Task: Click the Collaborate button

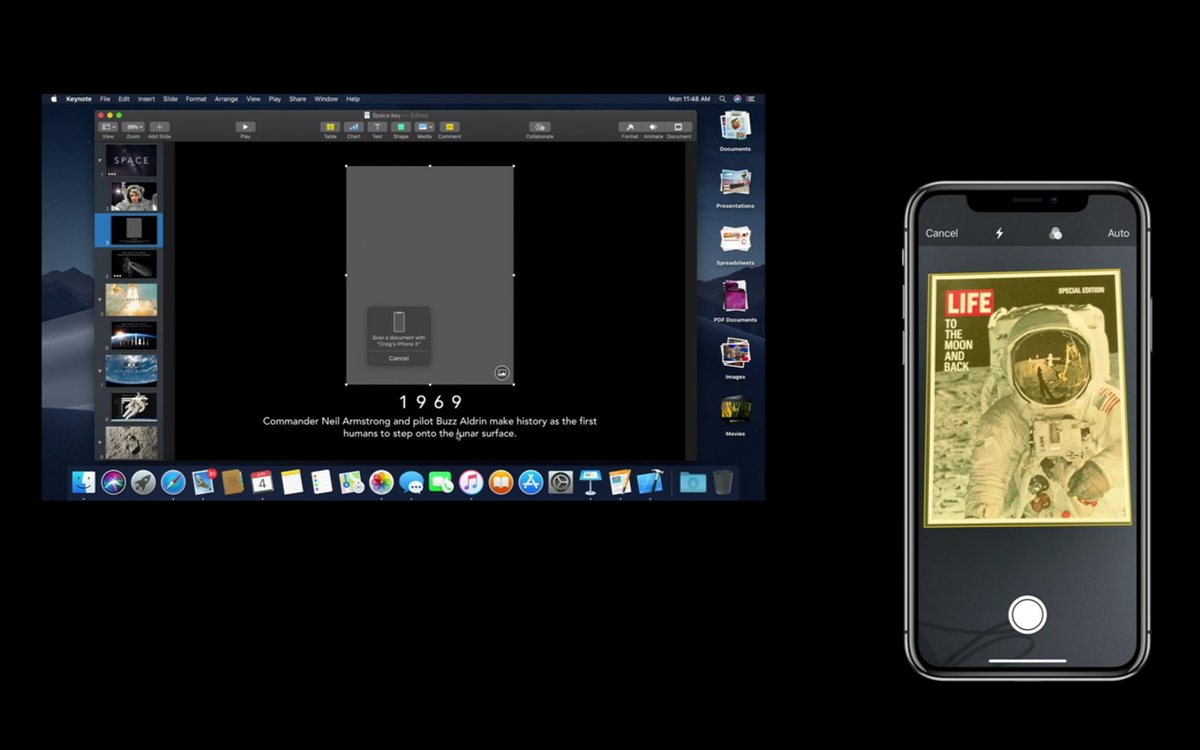Action: point(539,127)
